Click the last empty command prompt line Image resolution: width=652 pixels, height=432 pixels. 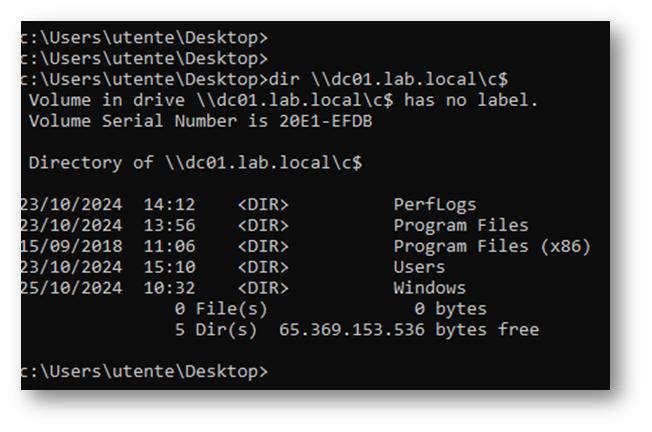point(145,371)
